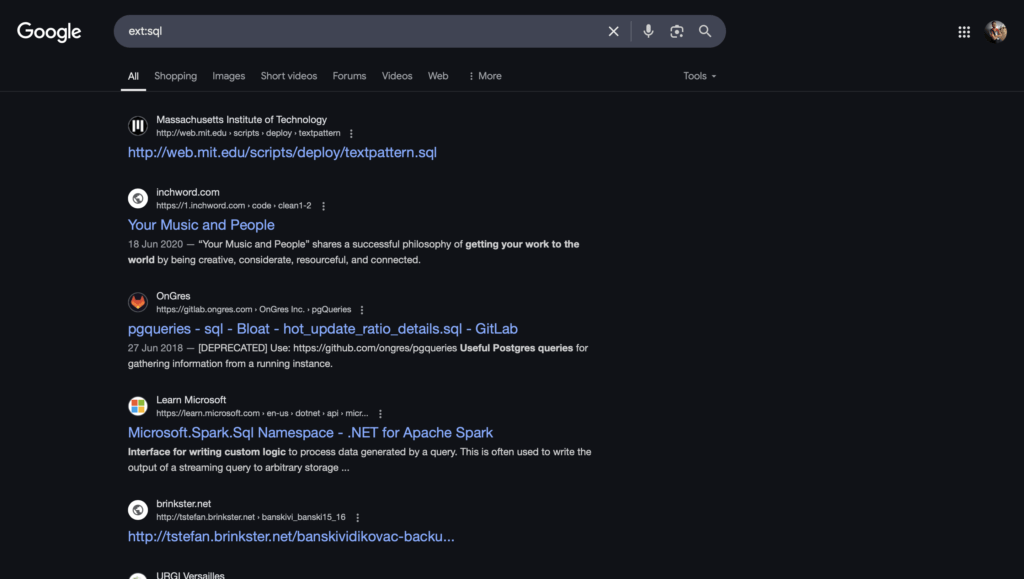Click the tstefan.brinkster.net banskivi_banski15_16 breadcrumb

(x=251, y=517)
